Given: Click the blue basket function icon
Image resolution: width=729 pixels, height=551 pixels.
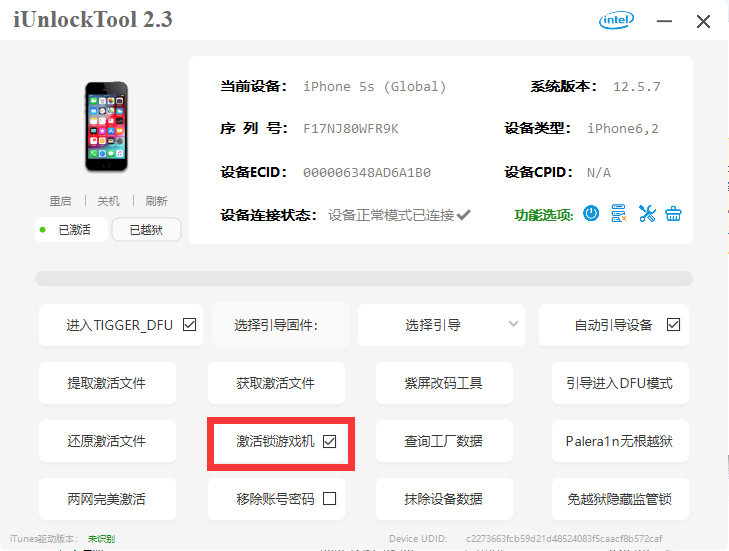Looking at the screenshot, I should [x=673, y=214].
